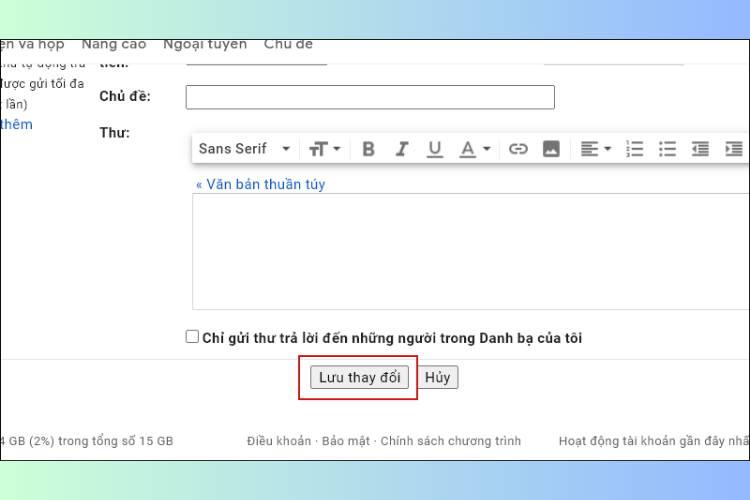Click the Hủy button
This screenshot has height=500, width=750.
pyautogui.click(x=438, y=377)
